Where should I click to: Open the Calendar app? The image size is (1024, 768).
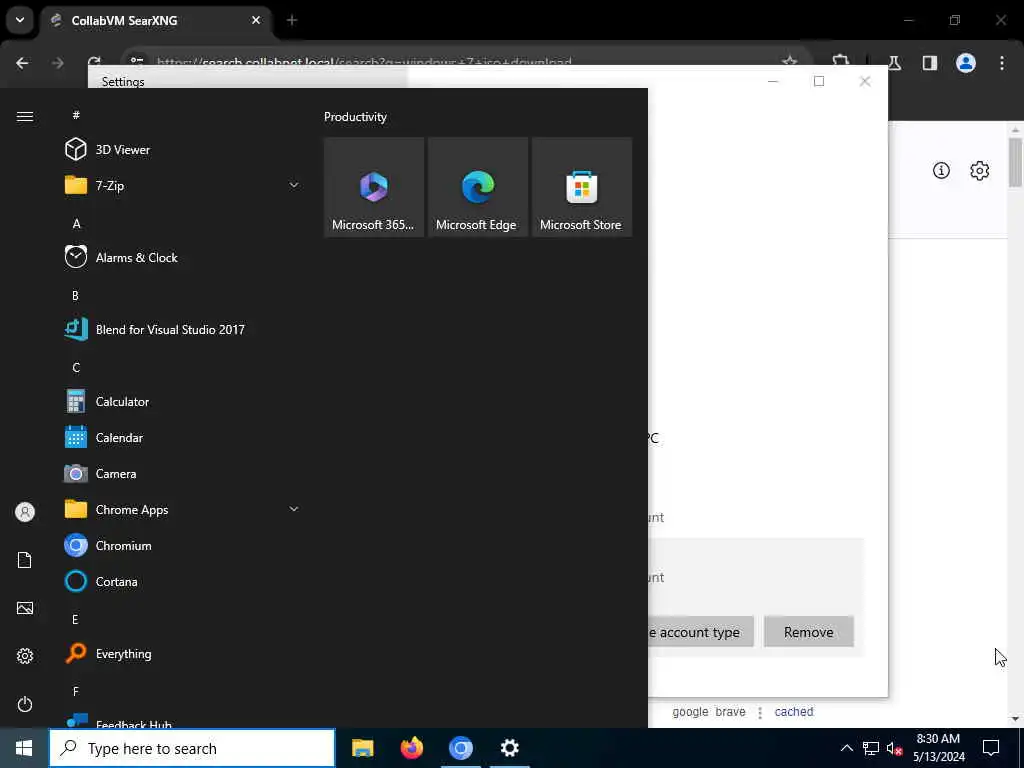coord(184,438)
